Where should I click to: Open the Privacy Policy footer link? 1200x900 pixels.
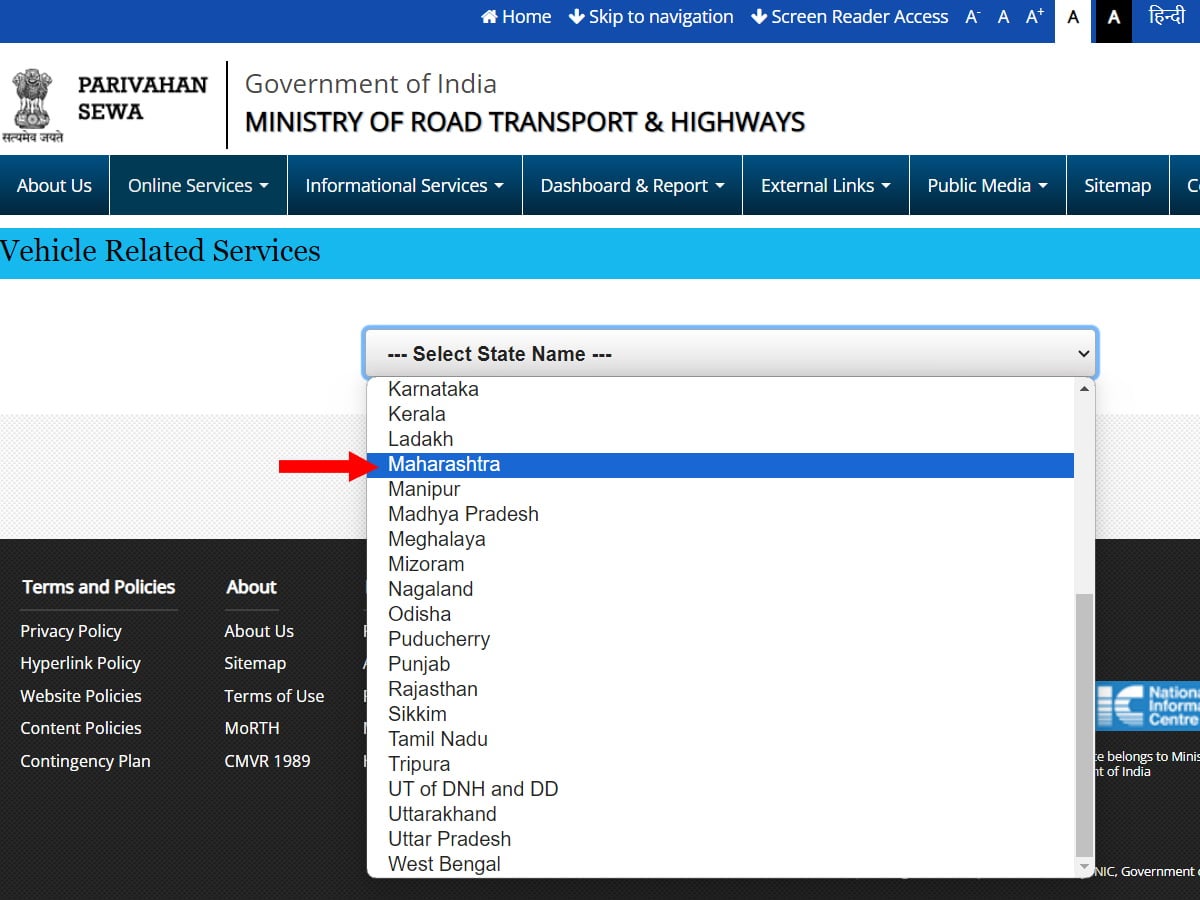click(71, 631)
